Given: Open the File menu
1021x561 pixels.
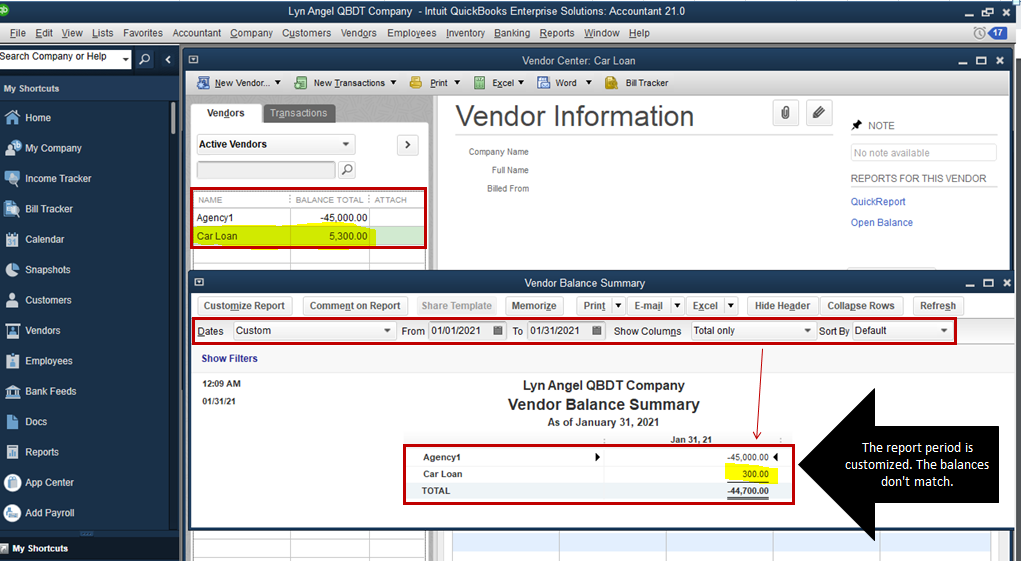Looking at the screenshot, I should pyautogui.click(x=18, y=33).
